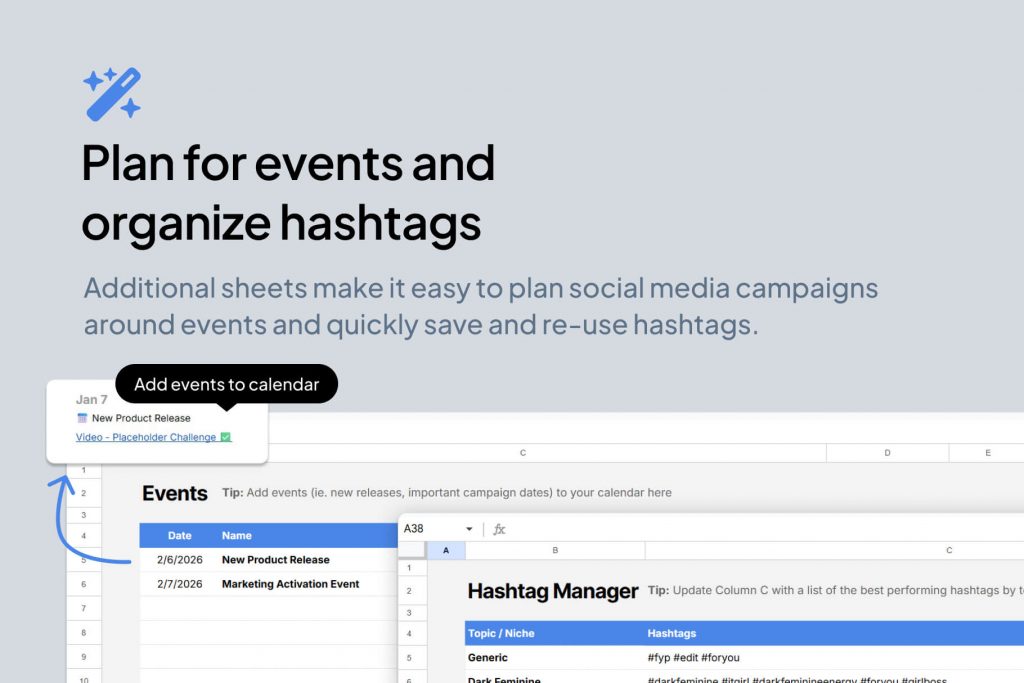Click the Hashtag Manager title cell
1024x683 pixels.
click(554, 591)
